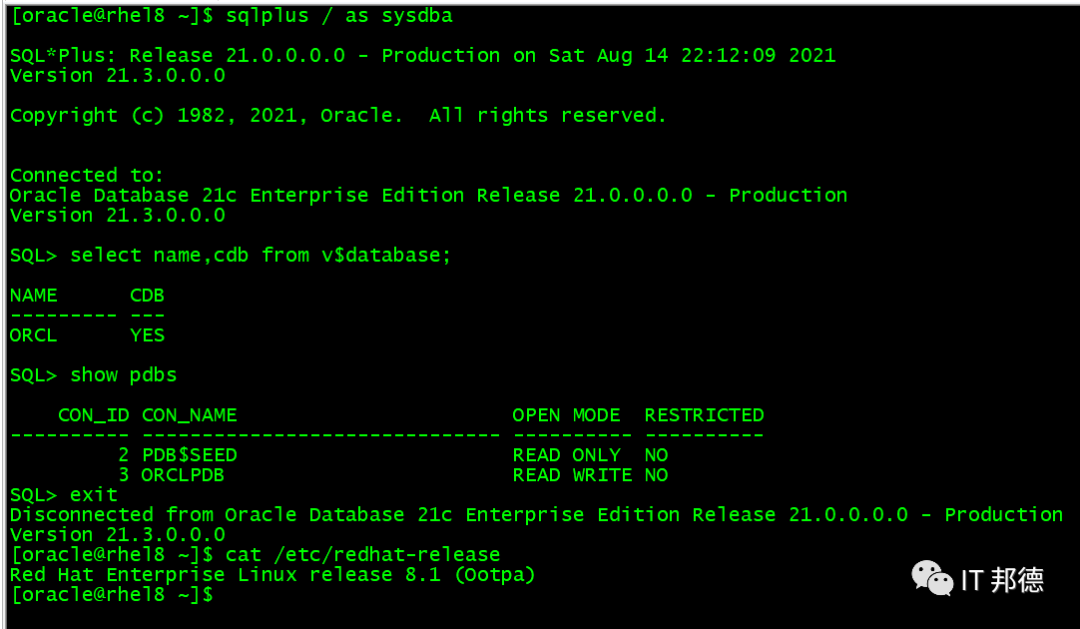Click the 'select name,cdb from v$database;' query
Image resolution: width=1080 pixels, height=629 pixels.
260,255
